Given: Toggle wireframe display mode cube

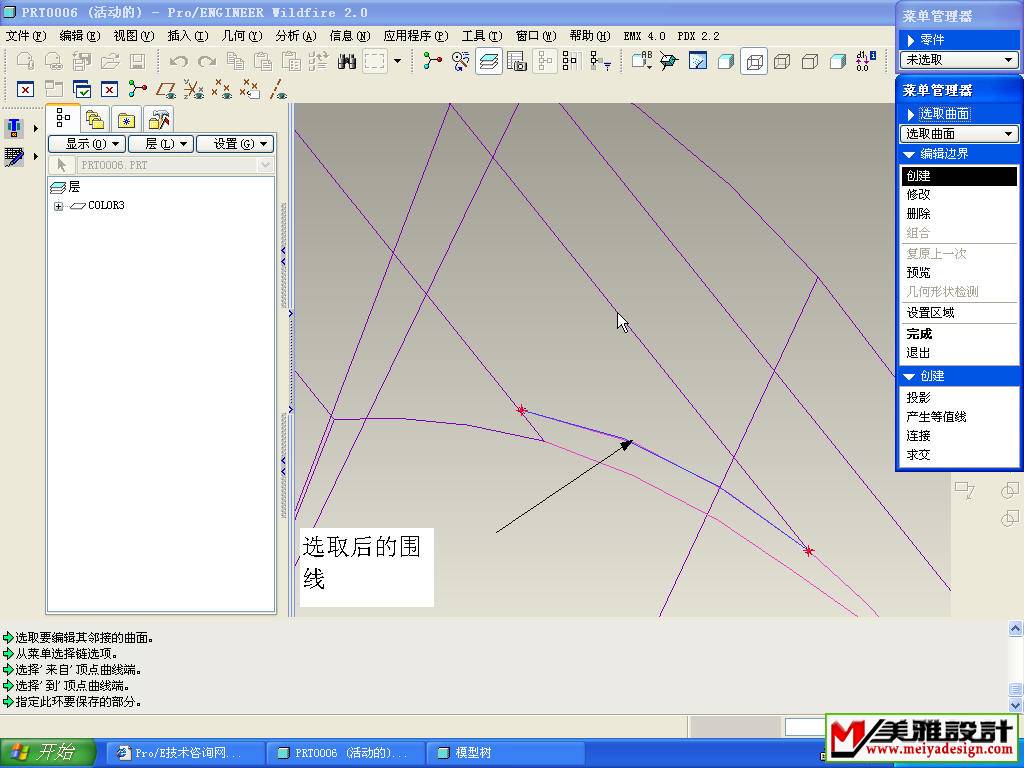Looking at the screenshot, I should [x=754, y=61].
